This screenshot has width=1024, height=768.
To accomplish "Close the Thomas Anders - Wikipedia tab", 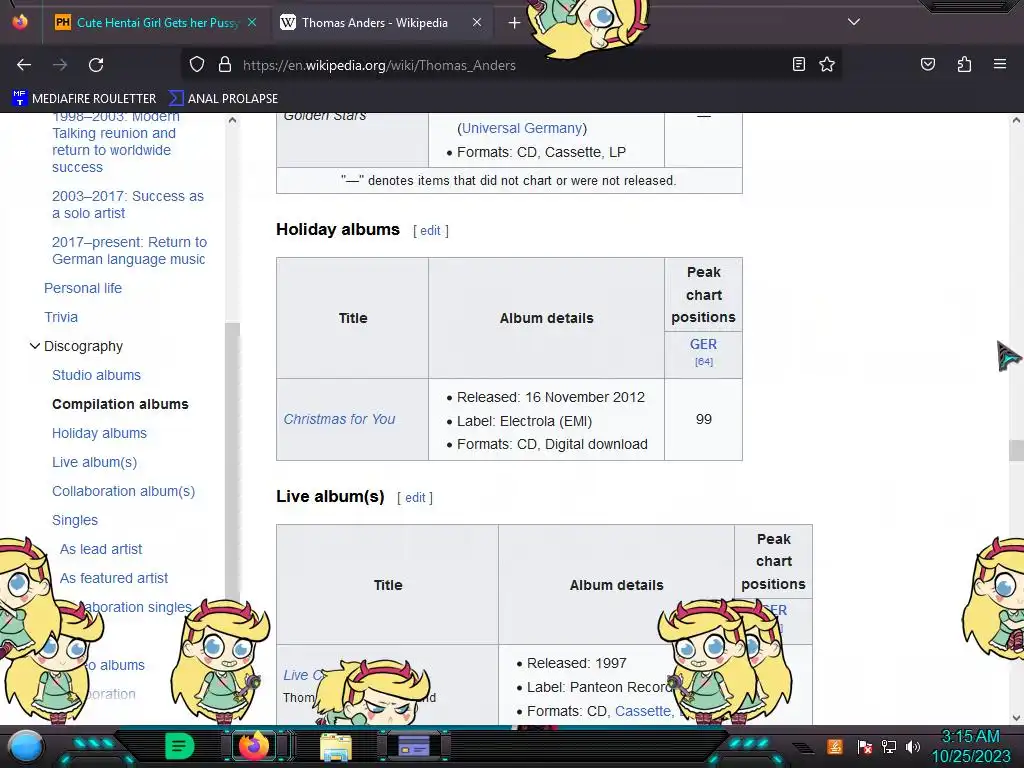I will (477, 22).
